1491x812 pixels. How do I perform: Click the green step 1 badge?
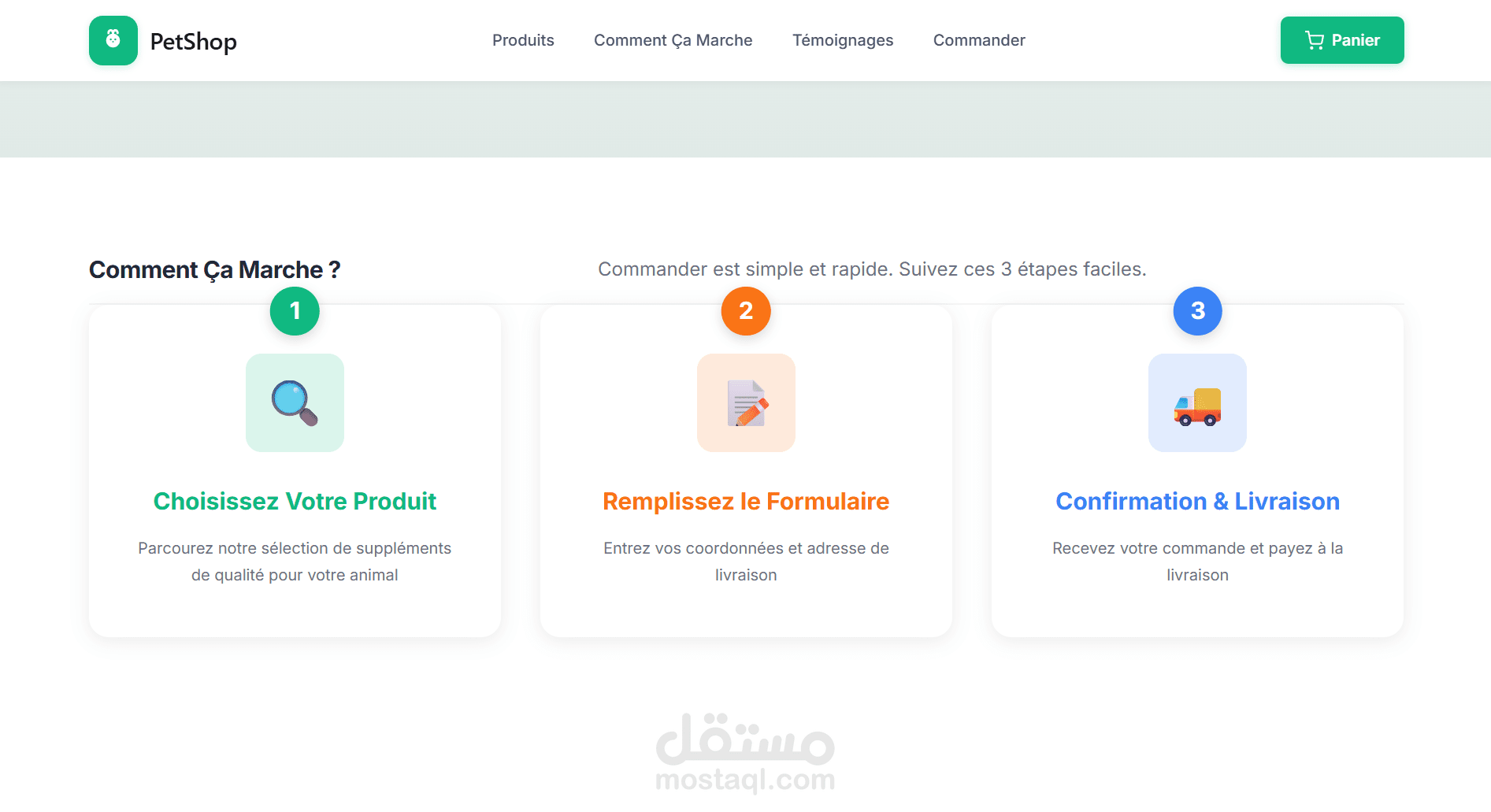[295, 311]
